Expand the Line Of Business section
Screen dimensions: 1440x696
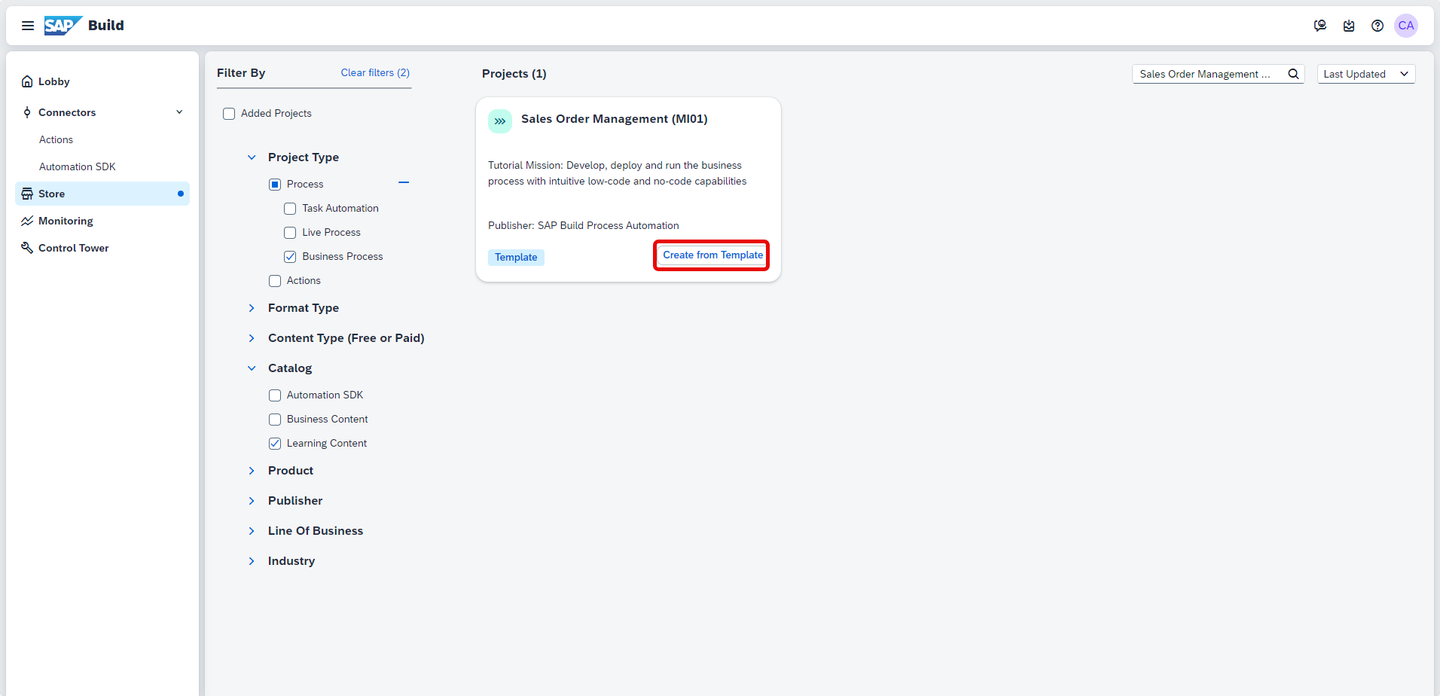[x=252, y=531]
